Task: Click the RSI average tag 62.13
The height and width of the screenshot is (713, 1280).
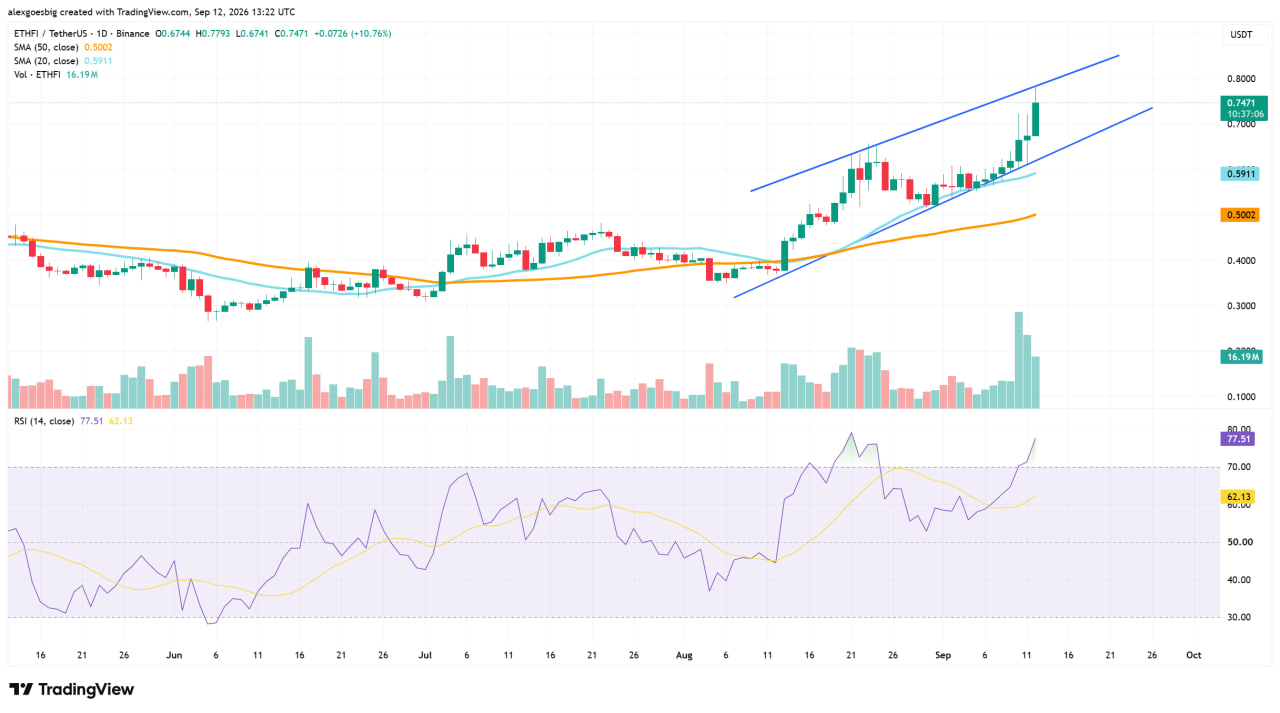Action: [x=1238, y=495]
